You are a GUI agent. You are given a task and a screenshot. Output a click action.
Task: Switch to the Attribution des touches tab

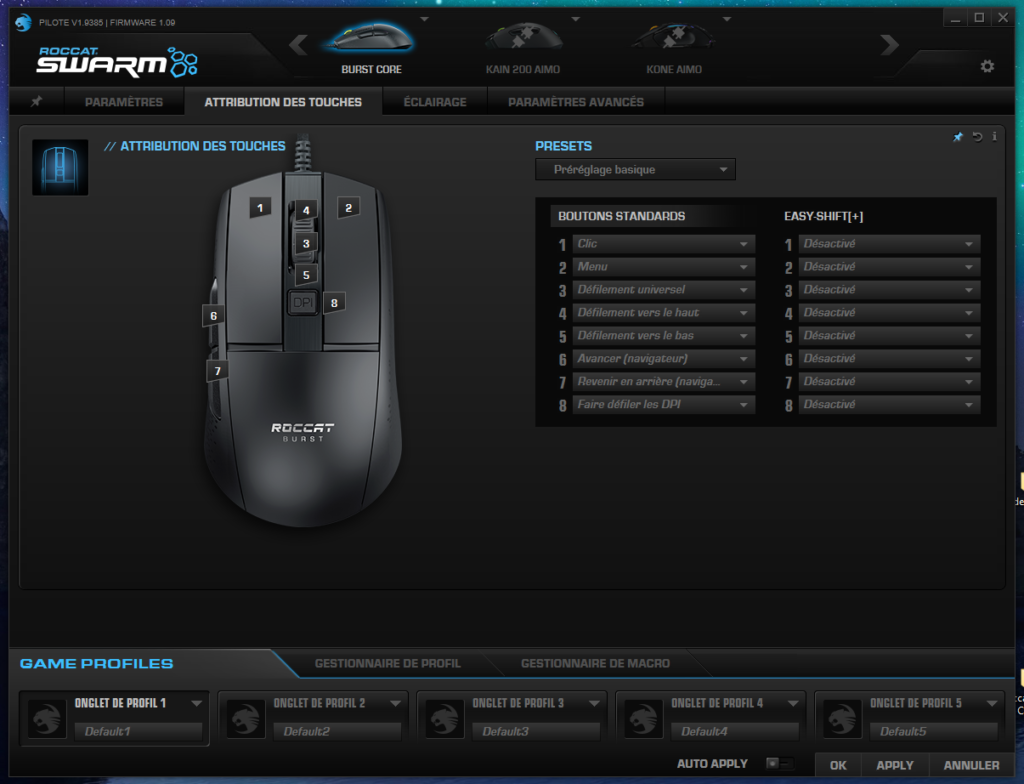click(x=283, y=102)
